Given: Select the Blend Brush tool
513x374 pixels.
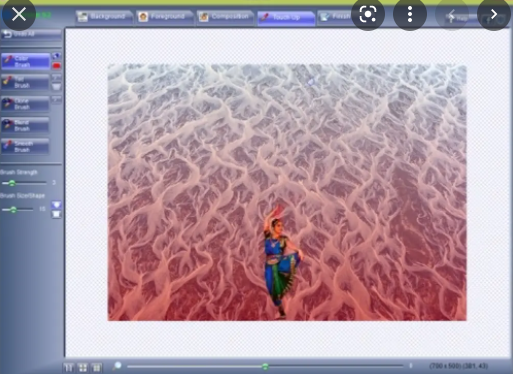Looking at the screenshot, I should (25, 125).
